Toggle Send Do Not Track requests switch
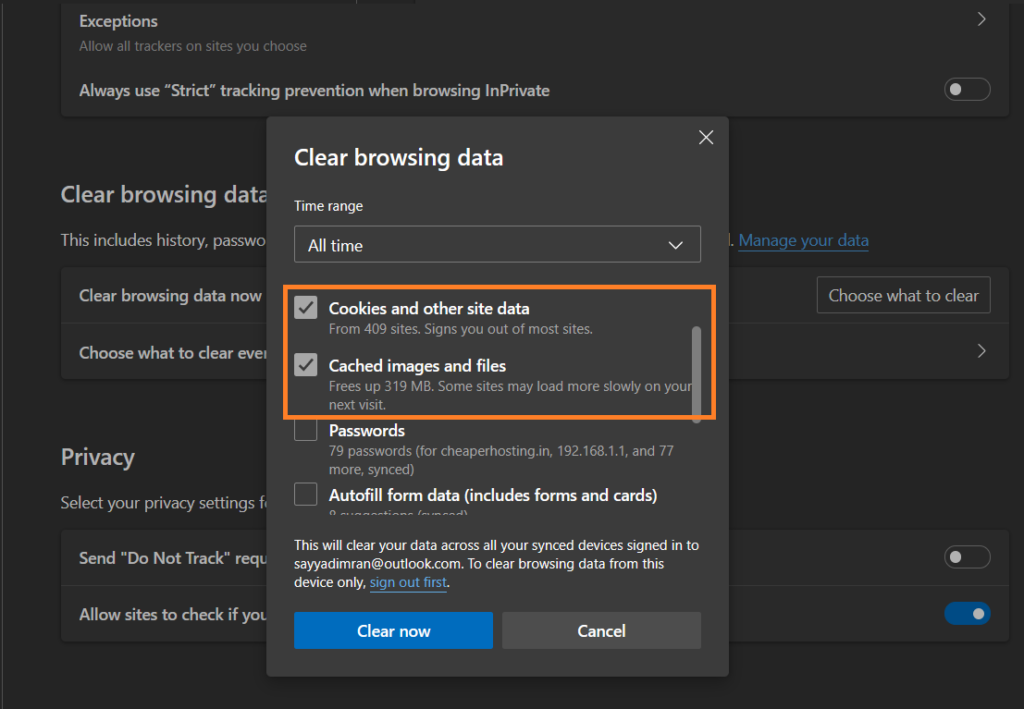 967,557
